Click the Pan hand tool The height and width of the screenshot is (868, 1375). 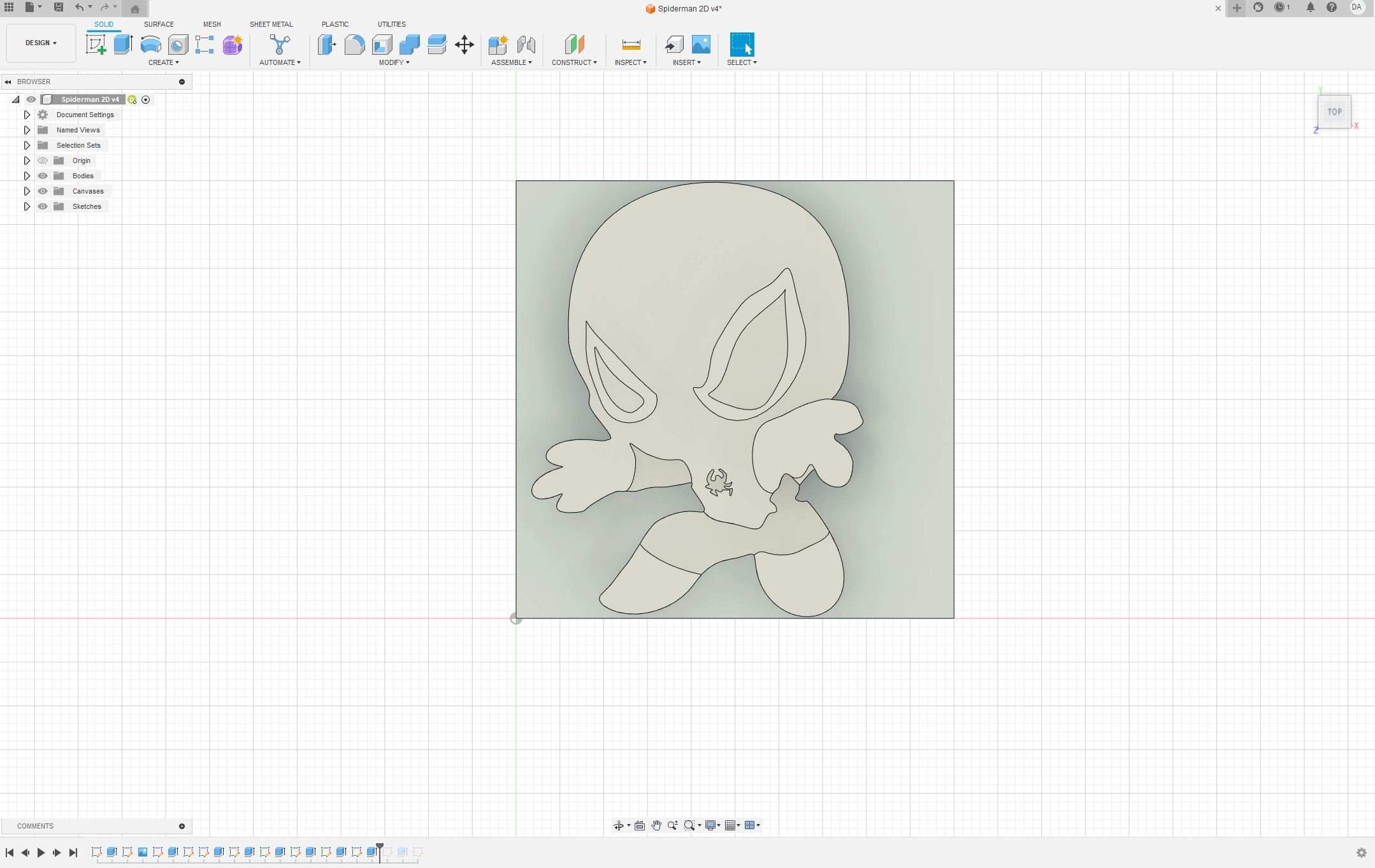coord(656,825)
